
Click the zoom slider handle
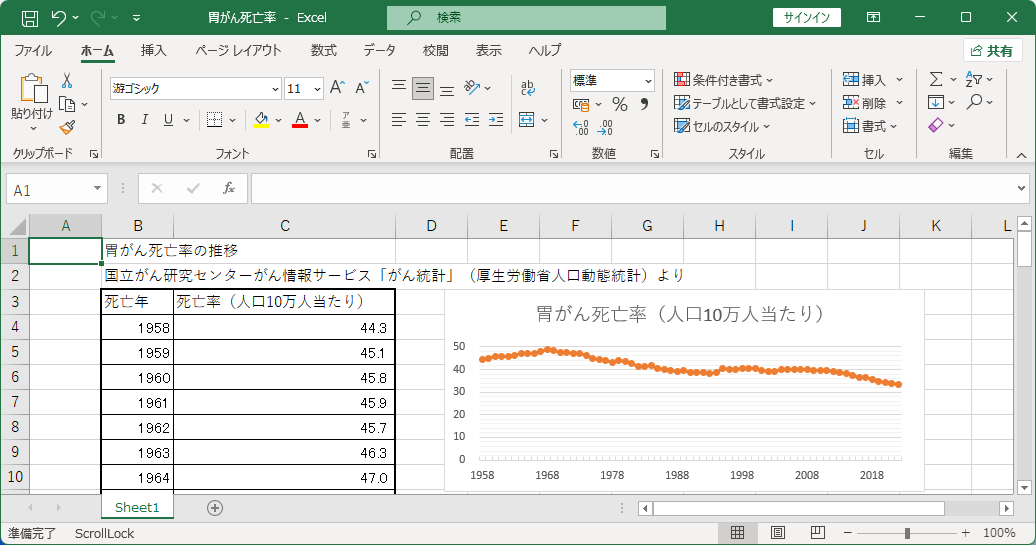pyautogui.click(x=908, y=532)
